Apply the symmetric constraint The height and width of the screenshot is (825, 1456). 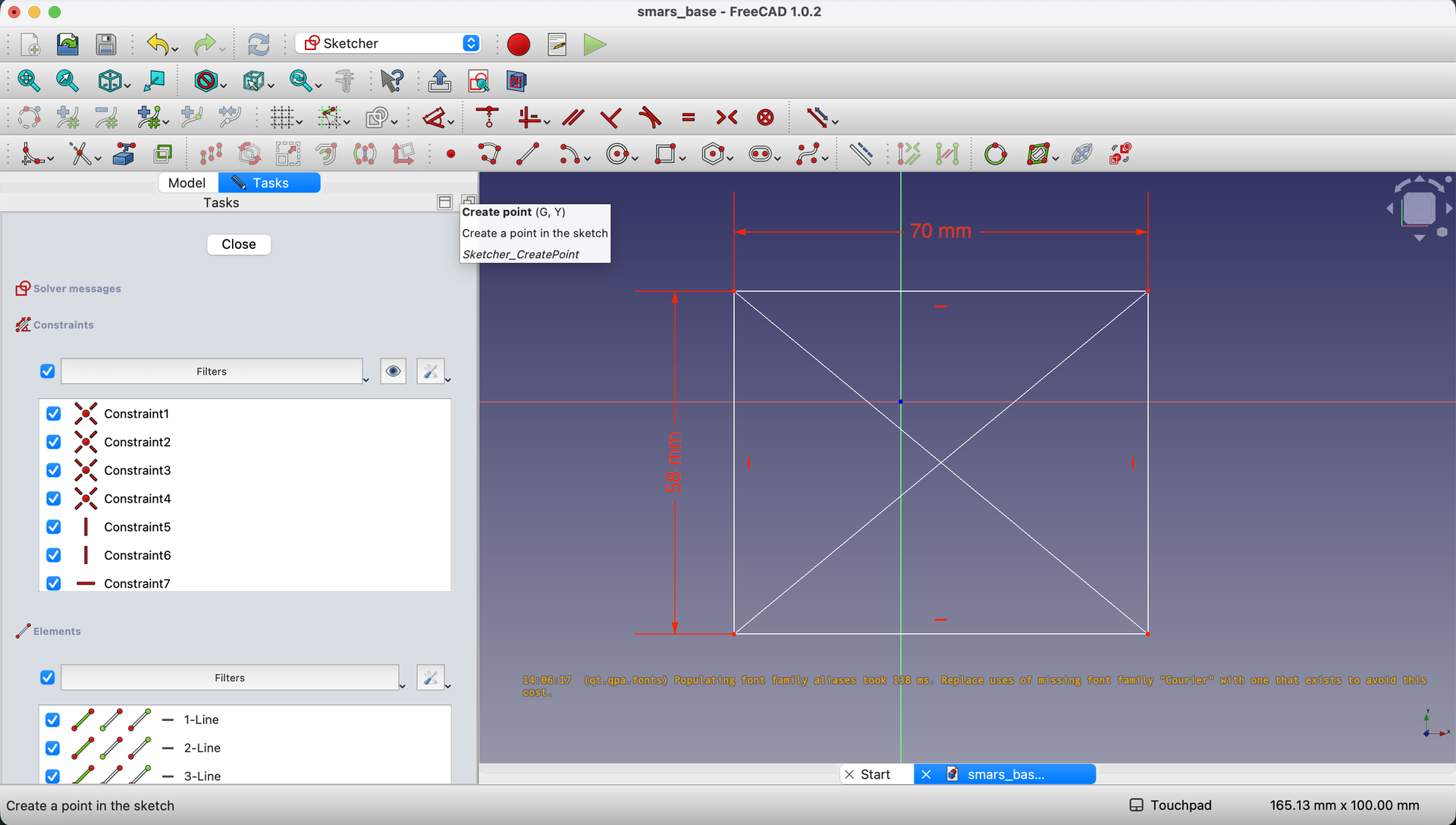[x=726, y=118]
